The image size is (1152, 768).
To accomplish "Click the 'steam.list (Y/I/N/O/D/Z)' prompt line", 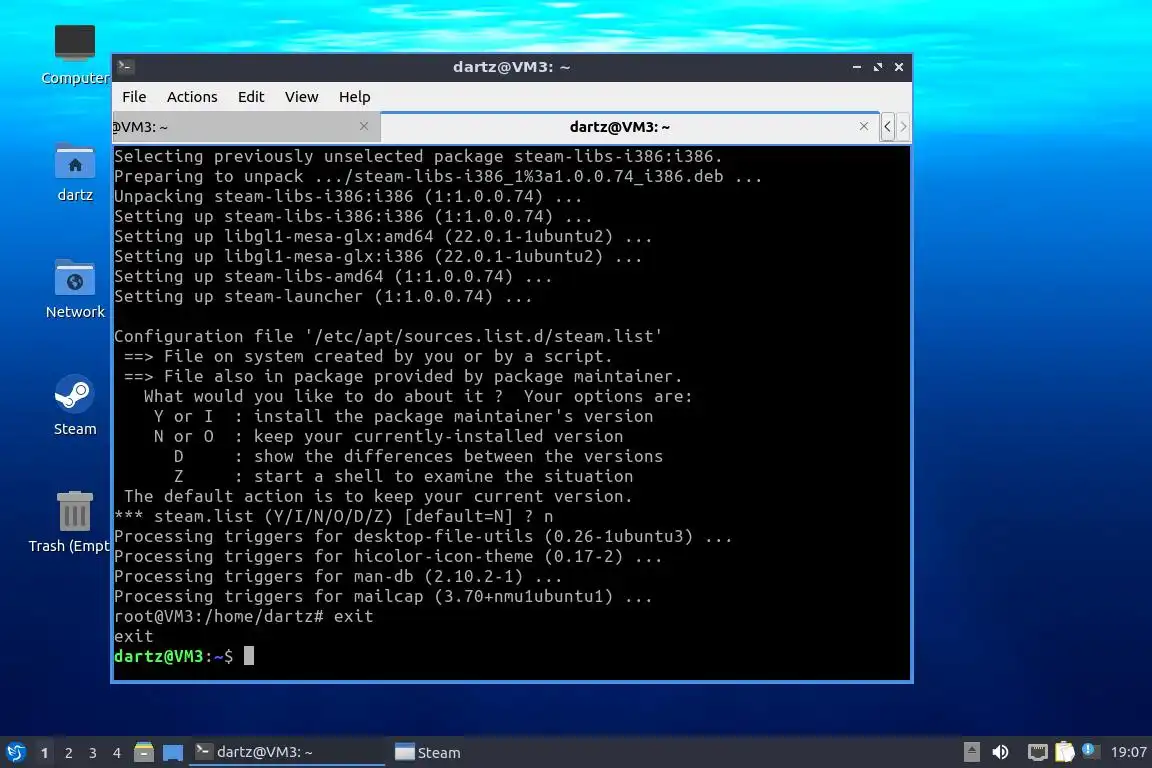I will pyautogui.click(x=334, y=516).
